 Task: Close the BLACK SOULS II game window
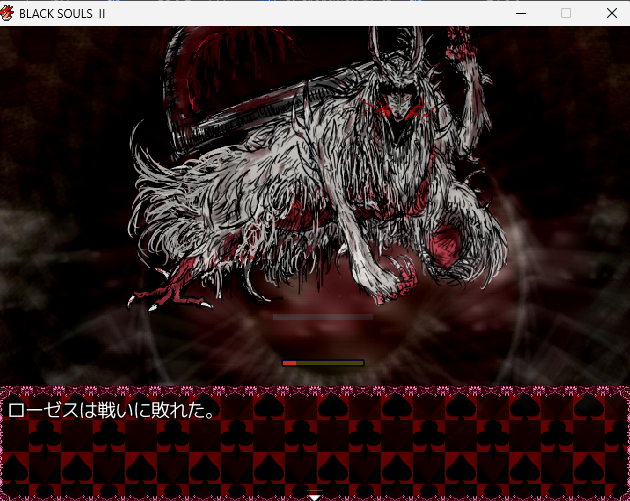[x=611, y=13]
